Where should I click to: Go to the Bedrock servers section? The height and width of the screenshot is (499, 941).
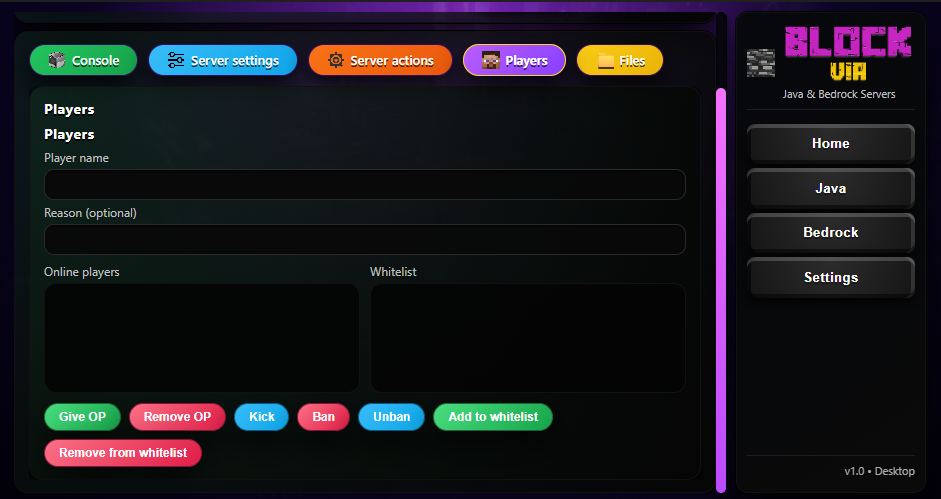coord(830,233)
